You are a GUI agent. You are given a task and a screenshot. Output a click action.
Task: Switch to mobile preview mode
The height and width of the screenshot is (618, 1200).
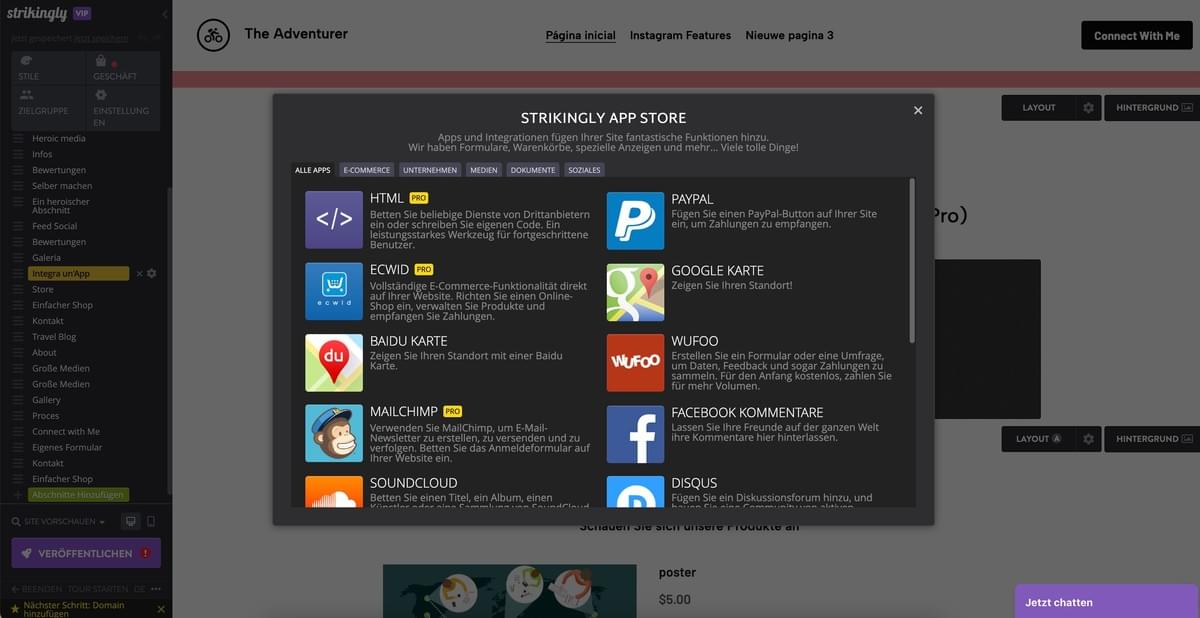151,521
